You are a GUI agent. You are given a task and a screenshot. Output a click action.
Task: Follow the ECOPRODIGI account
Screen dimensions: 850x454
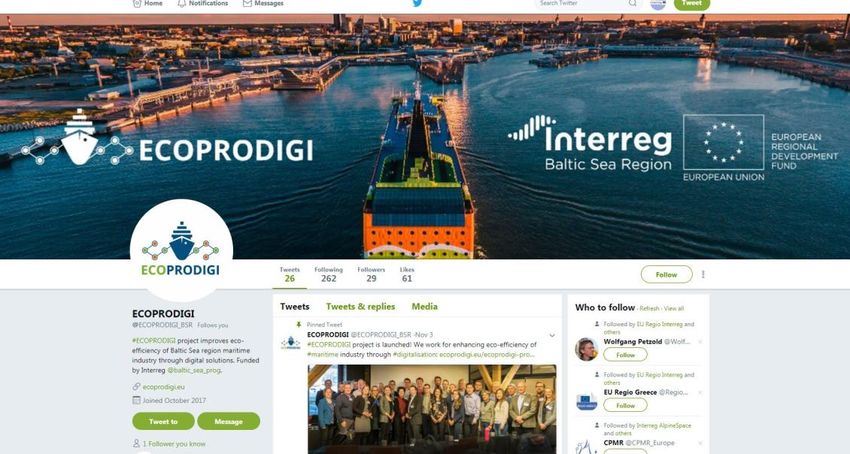click(x=666, y=274)
